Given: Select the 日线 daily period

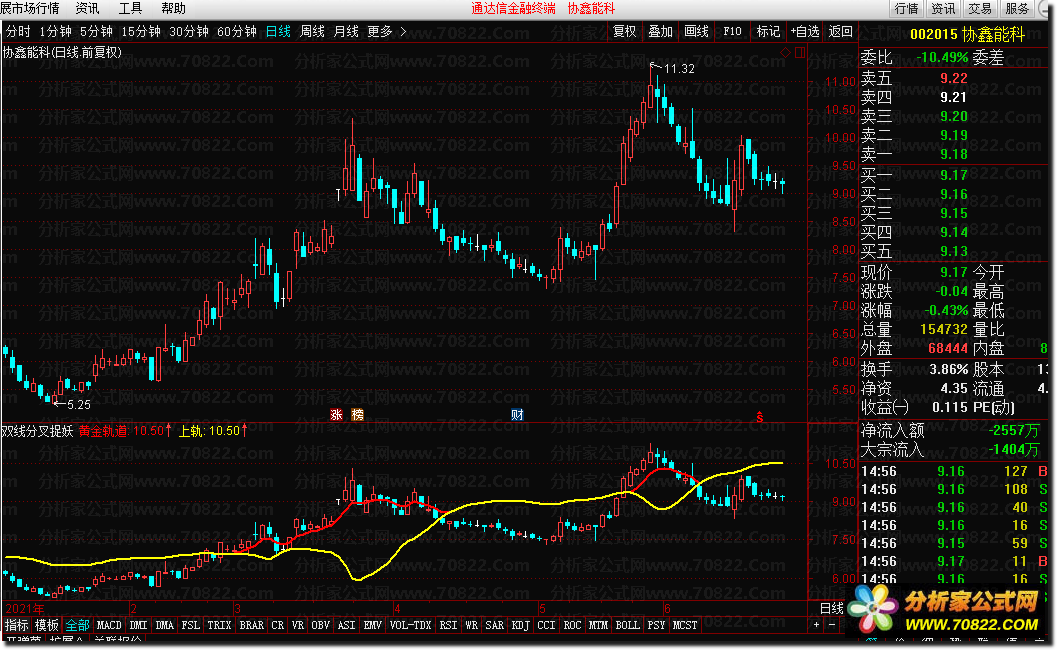Looking at the screenshot, I should [x=278, y=31].
